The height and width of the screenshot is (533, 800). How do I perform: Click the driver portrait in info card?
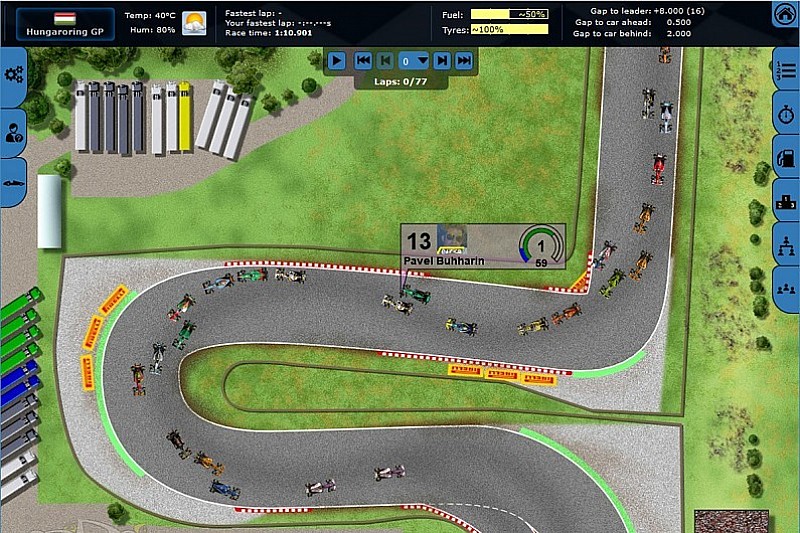(x=452, y=239)
